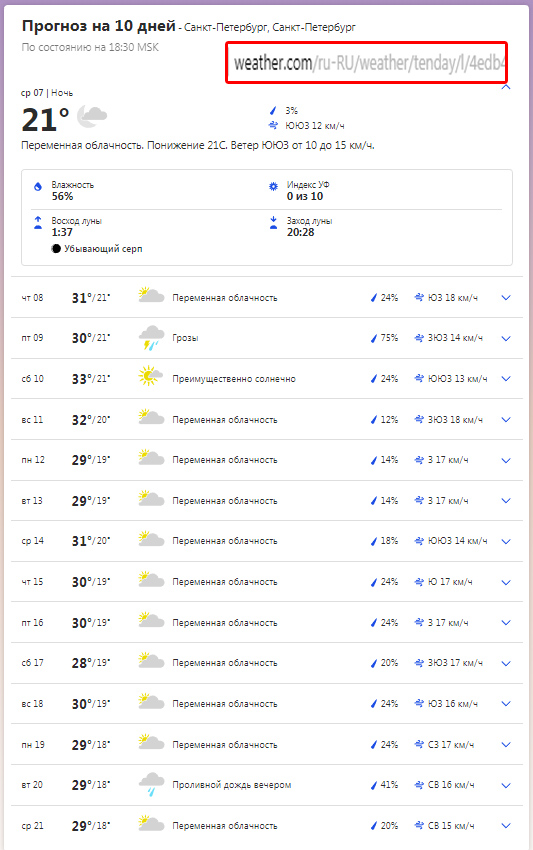Click the moonrise arrow icon near Восход луны
Image resolution: width=533 pixels, height=850 pixels.
tap(38, 222)
